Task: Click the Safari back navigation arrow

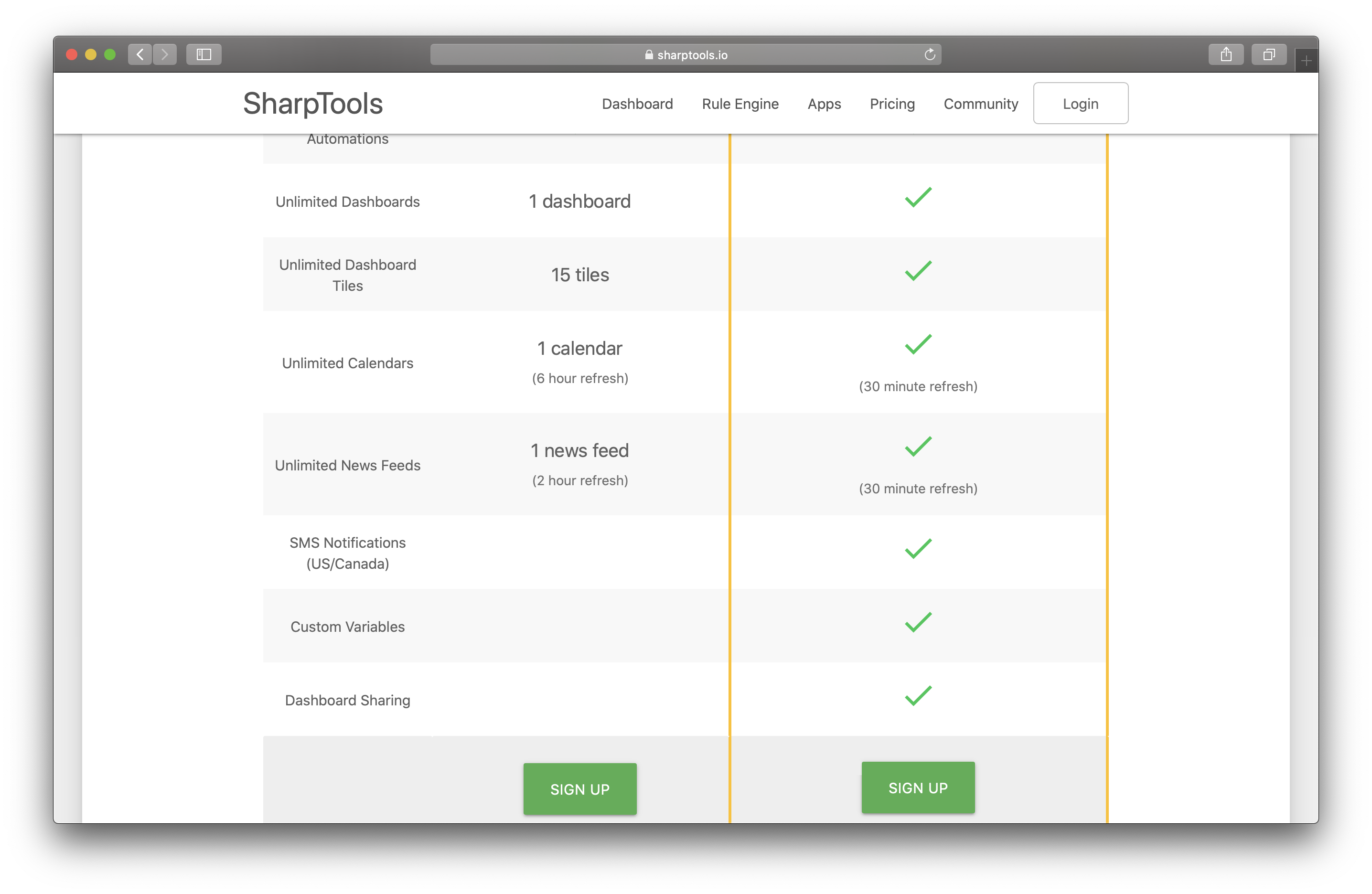Action: [x=140, y=54]
